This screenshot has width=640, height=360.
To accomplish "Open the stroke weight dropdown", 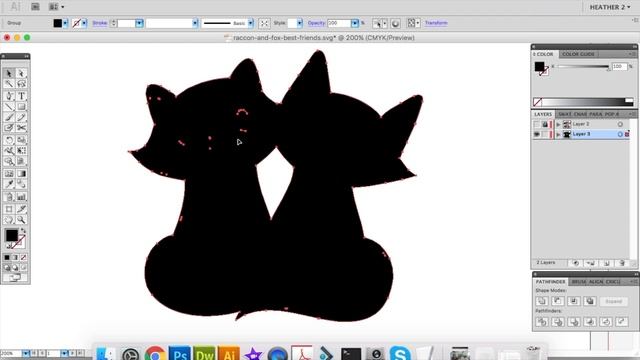I will [x=139, y=23].
